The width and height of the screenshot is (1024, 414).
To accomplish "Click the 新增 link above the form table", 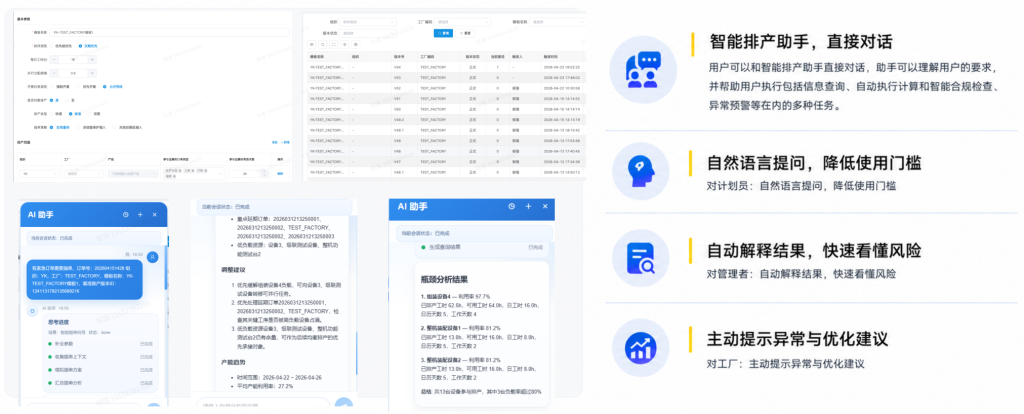I will point(285,142).
